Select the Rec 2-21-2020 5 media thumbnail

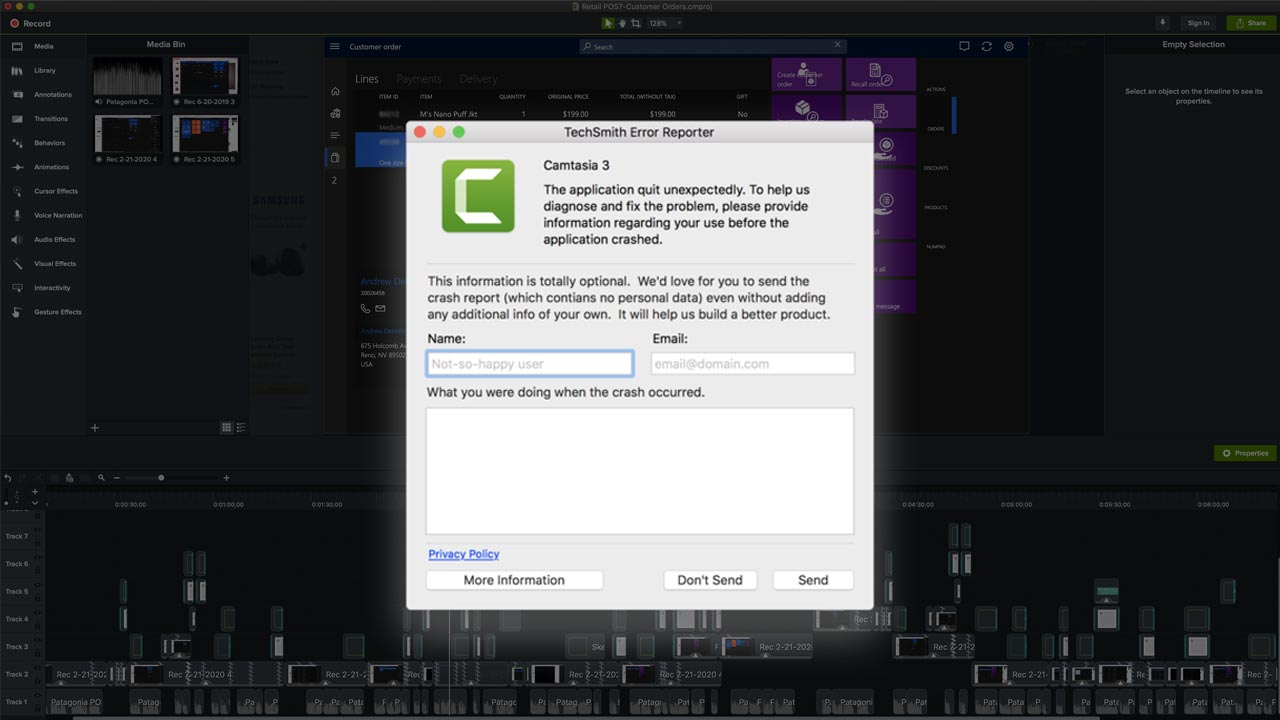pyautogui.click(x=205, y=134)
